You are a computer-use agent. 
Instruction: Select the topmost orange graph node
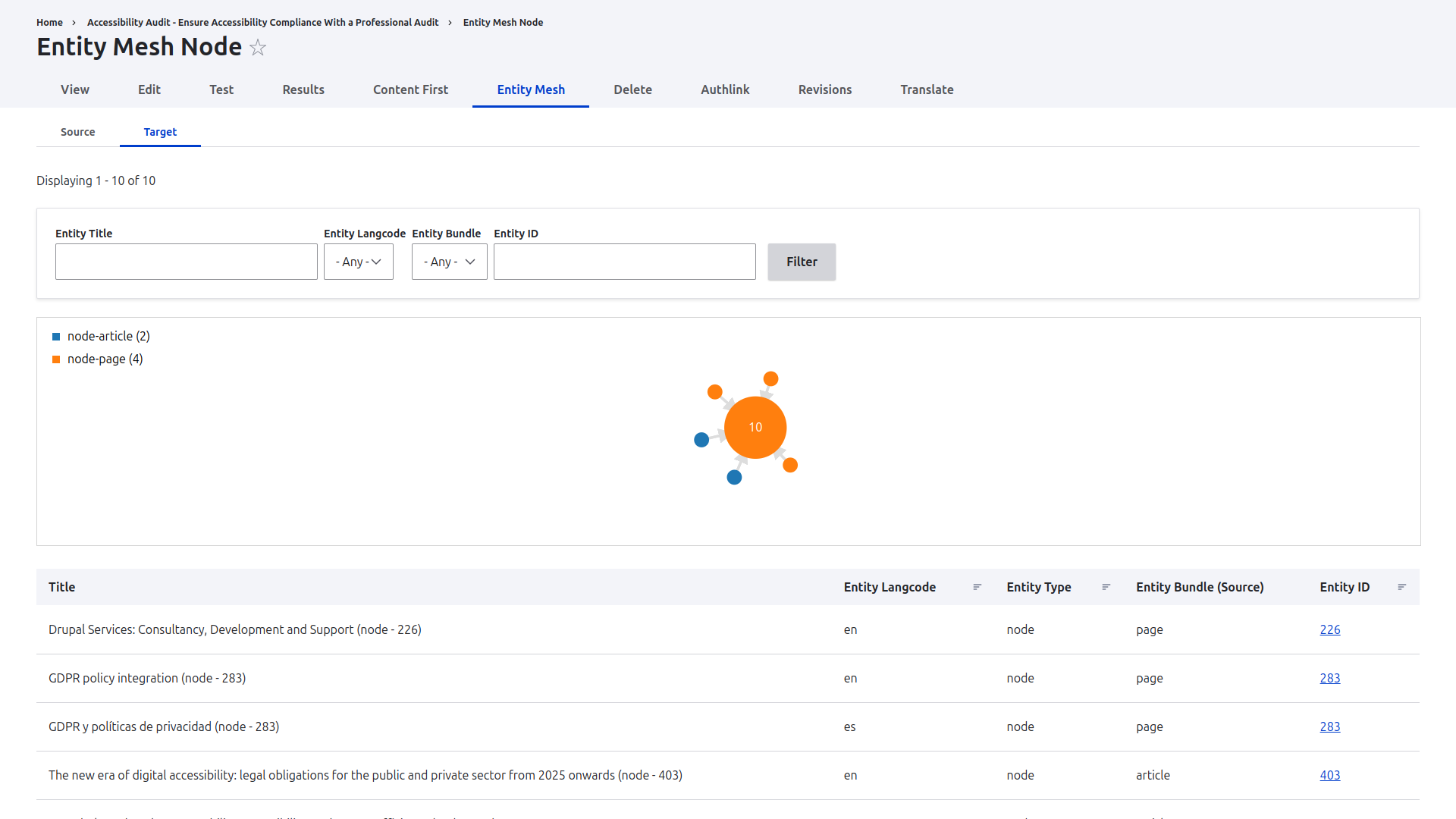click(x=770, y=378)
